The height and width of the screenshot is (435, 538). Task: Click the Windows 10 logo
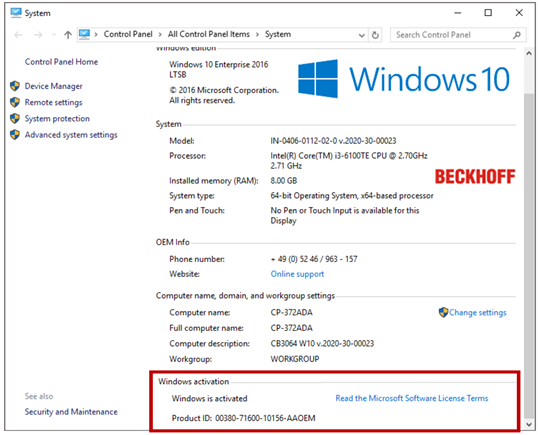[x=404, y=79]
